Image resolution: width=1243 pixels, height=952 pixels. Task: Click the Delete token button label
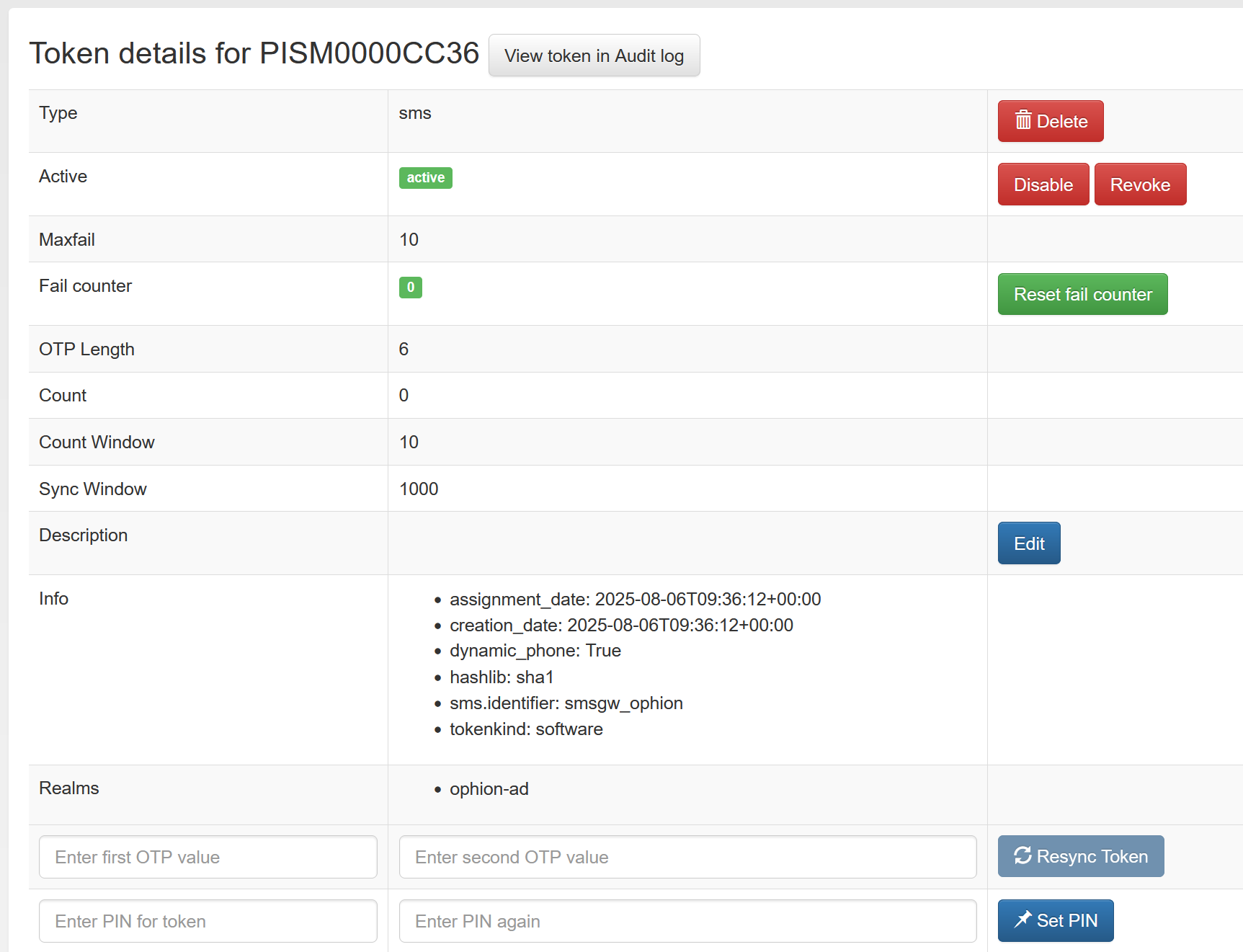[x=1061, y=122]
